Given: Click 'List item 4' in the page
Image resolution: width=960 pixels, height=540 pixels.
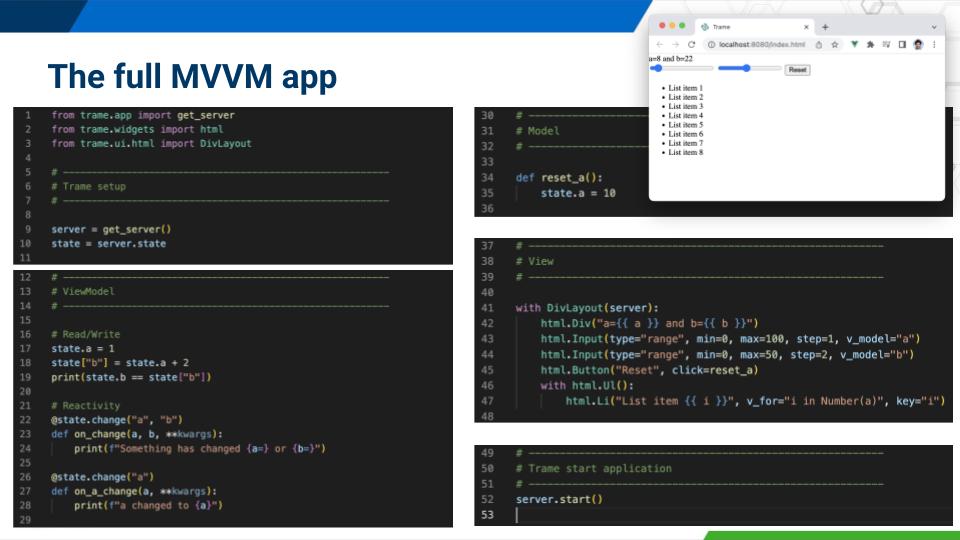Looking at the screenshot, I should [x=685, y=116].
